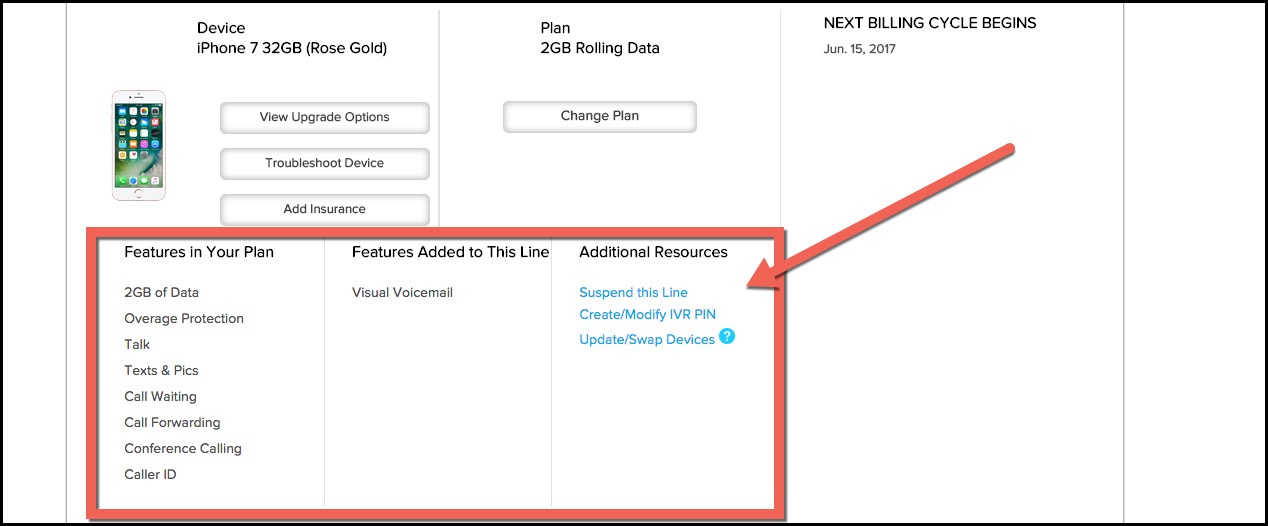The width and height of the screenshot is (1268, 526).
Task: Open View Upgrade Options
Action: coord(325,117)
